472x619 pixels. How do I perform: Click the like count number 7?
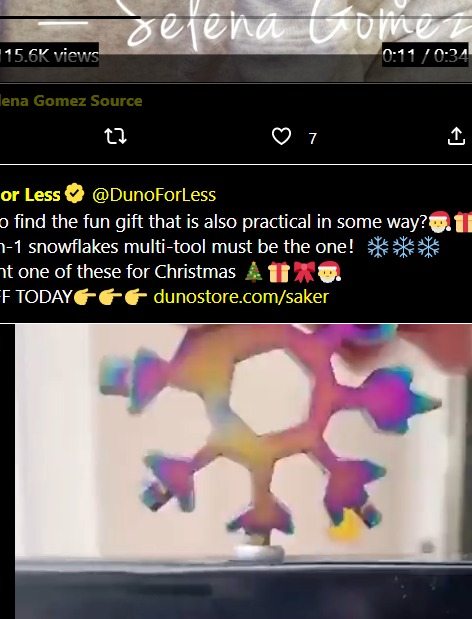pos(313,139)
